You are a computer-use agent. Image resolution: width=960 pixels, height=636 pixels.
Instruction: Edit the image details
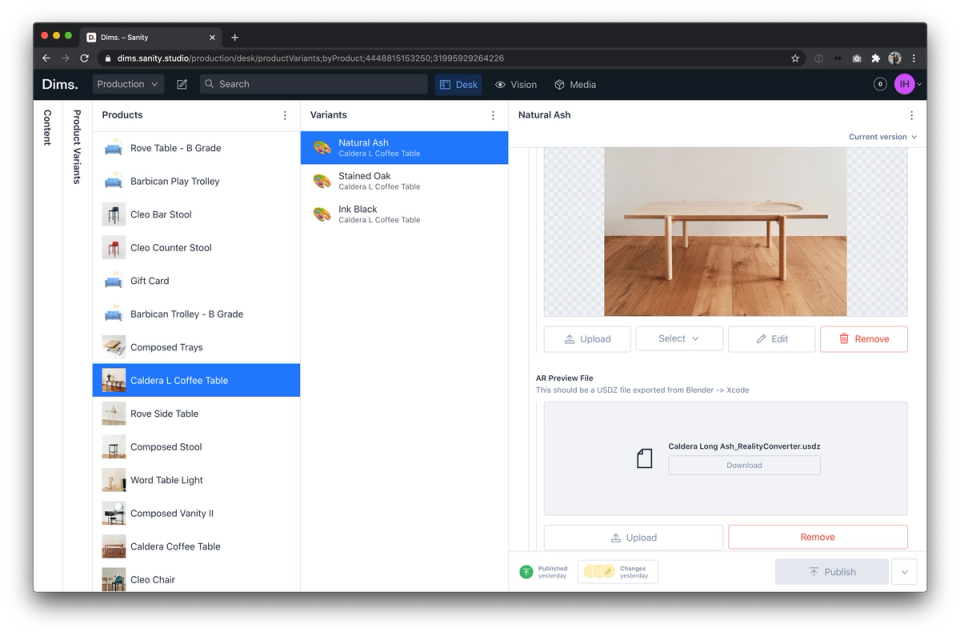coord(771,339)
